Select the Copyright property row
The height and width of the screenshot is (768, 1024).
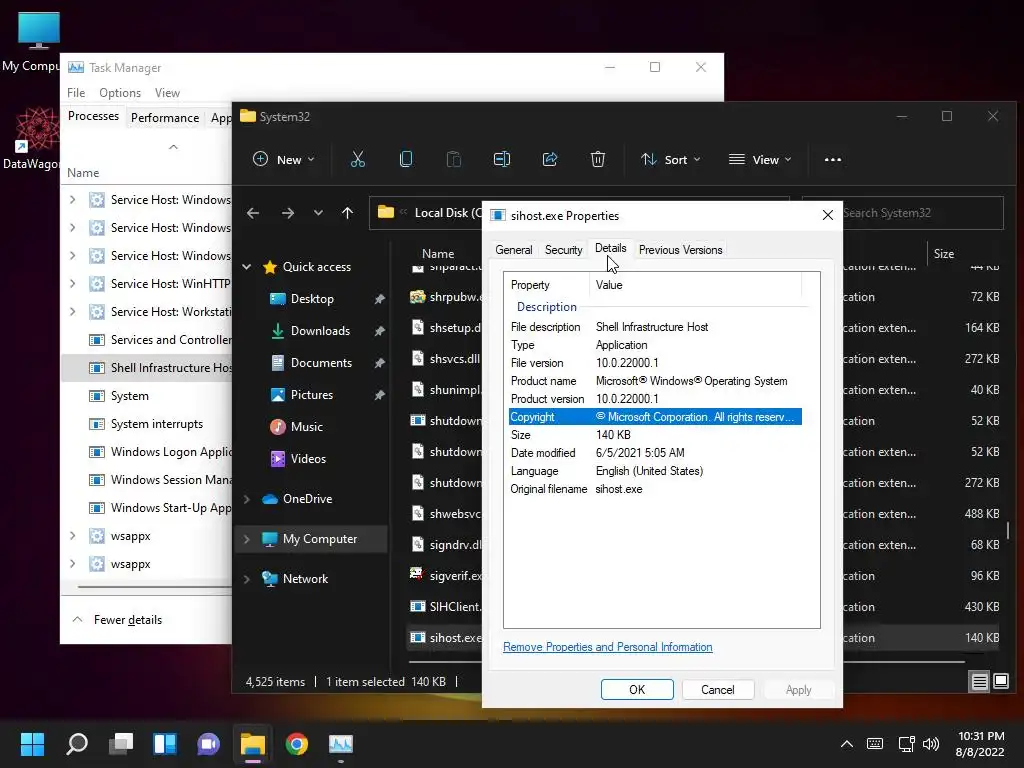655,417
